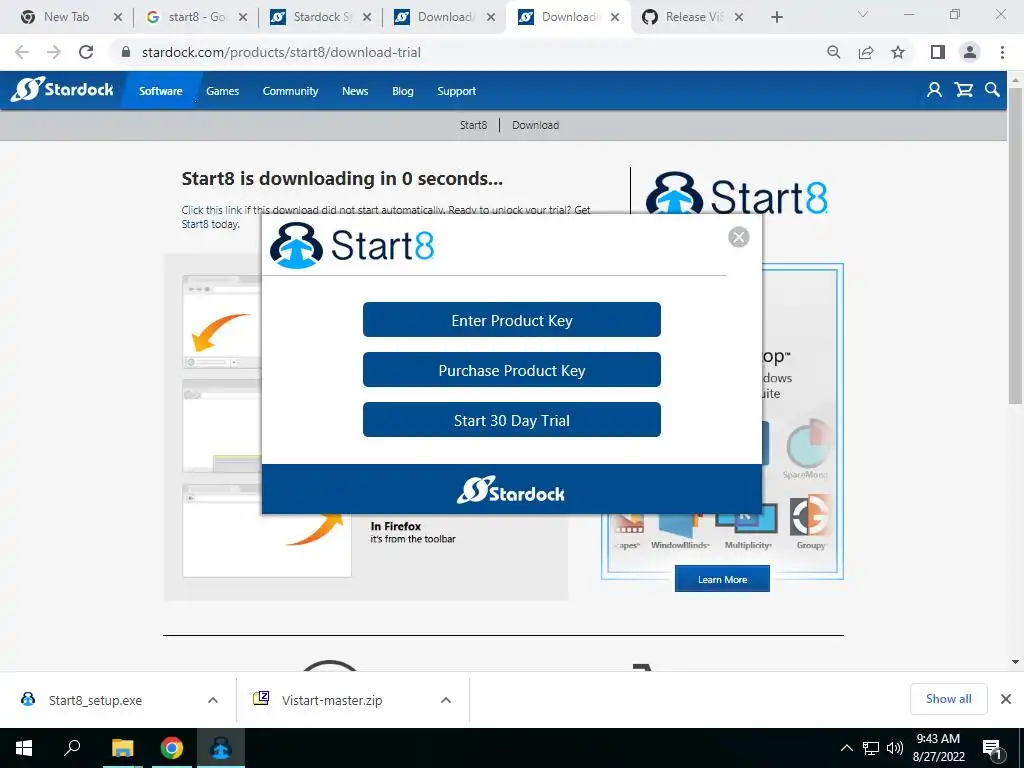Click the Chrome taskbar icon
1024x768 pixels.
tap(172, 748)
